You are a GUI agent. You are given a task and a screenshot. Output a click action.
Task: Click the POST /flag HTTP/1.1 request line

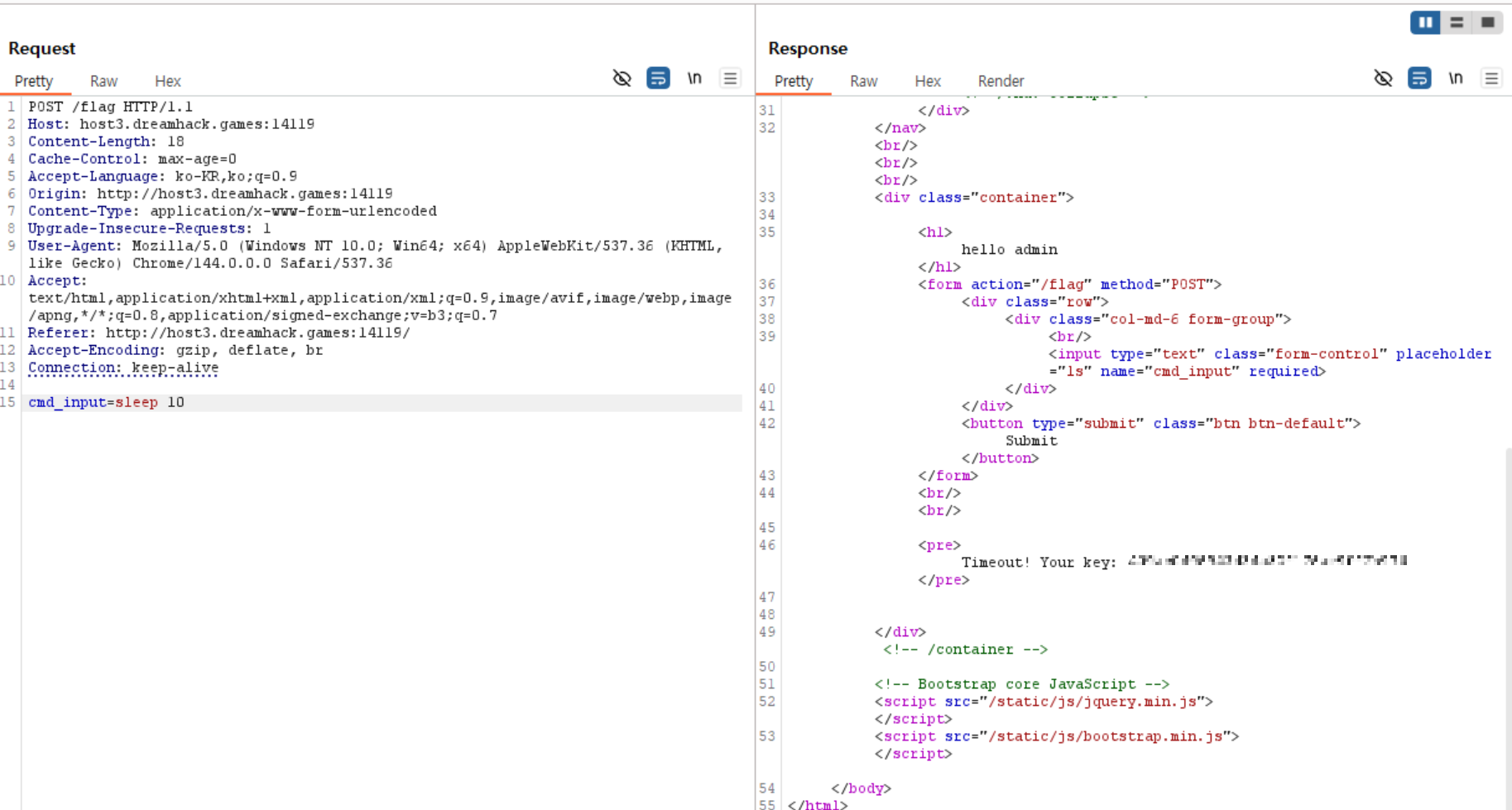click(110, 107)
